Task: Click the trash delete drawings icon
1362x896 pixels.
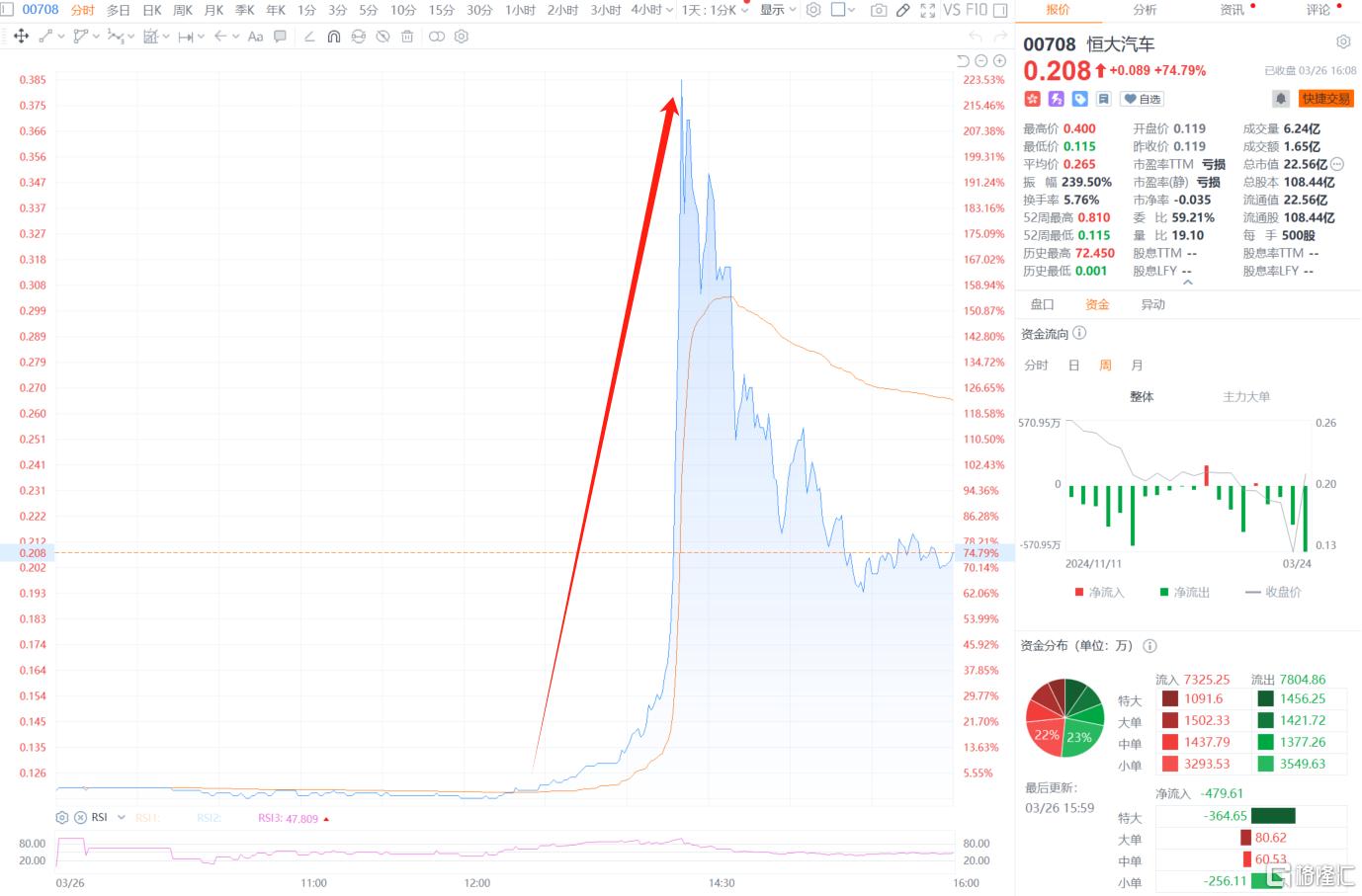Action: tap(407, 37)
